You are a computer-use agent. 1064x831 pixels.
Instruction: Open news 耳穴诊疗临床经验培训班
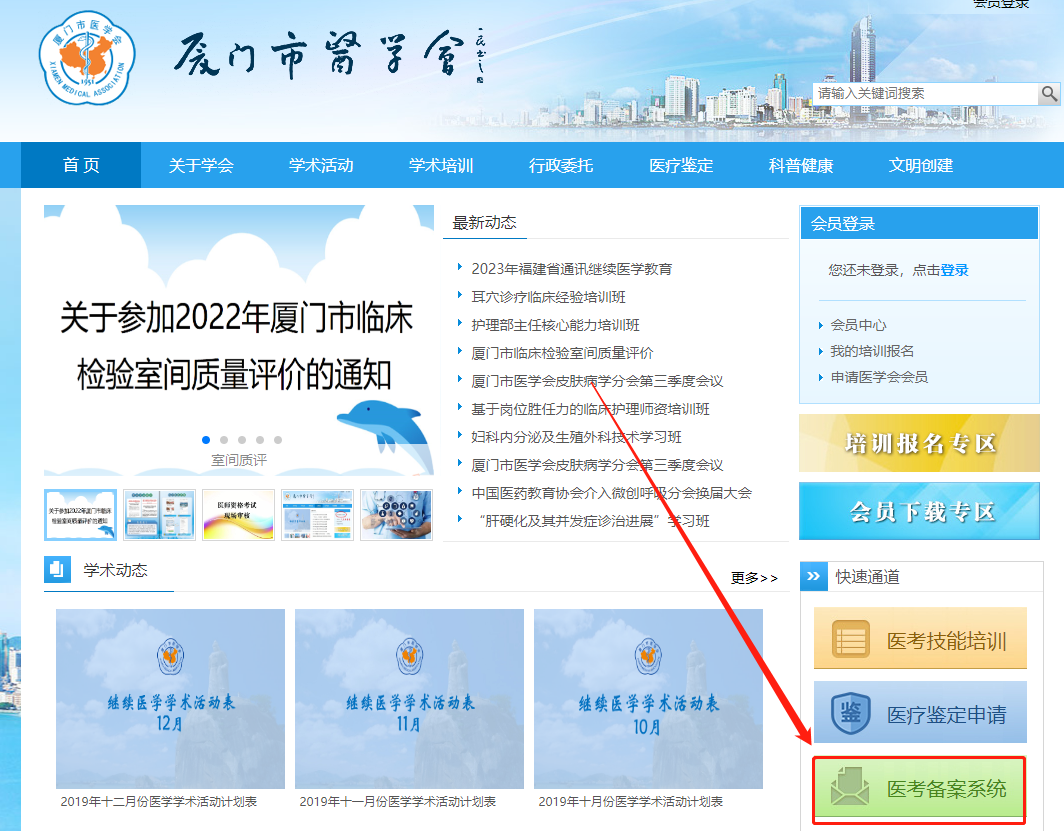548,297
